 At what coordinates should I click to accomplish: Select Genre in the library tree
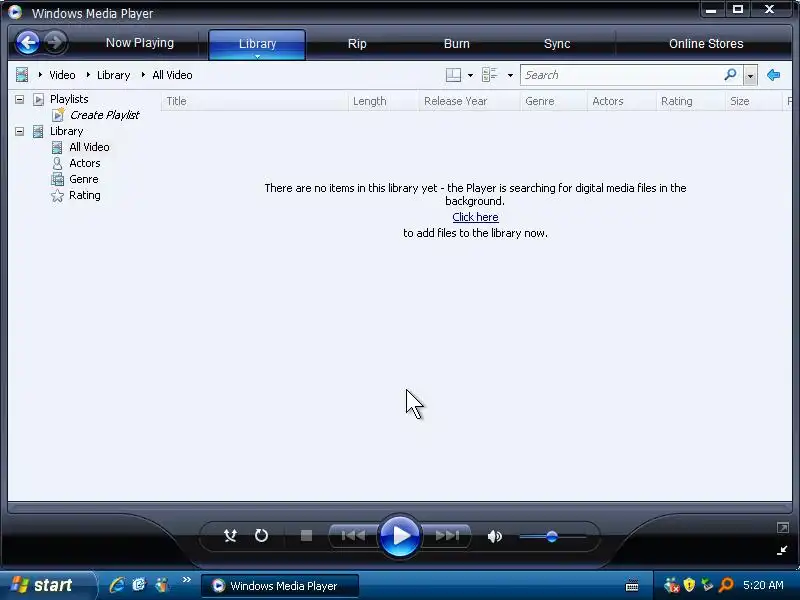84,179
